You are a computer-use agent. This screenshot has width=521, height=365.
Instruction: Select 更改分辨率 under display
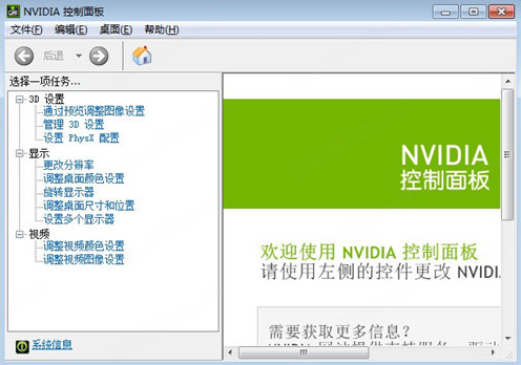69,165
